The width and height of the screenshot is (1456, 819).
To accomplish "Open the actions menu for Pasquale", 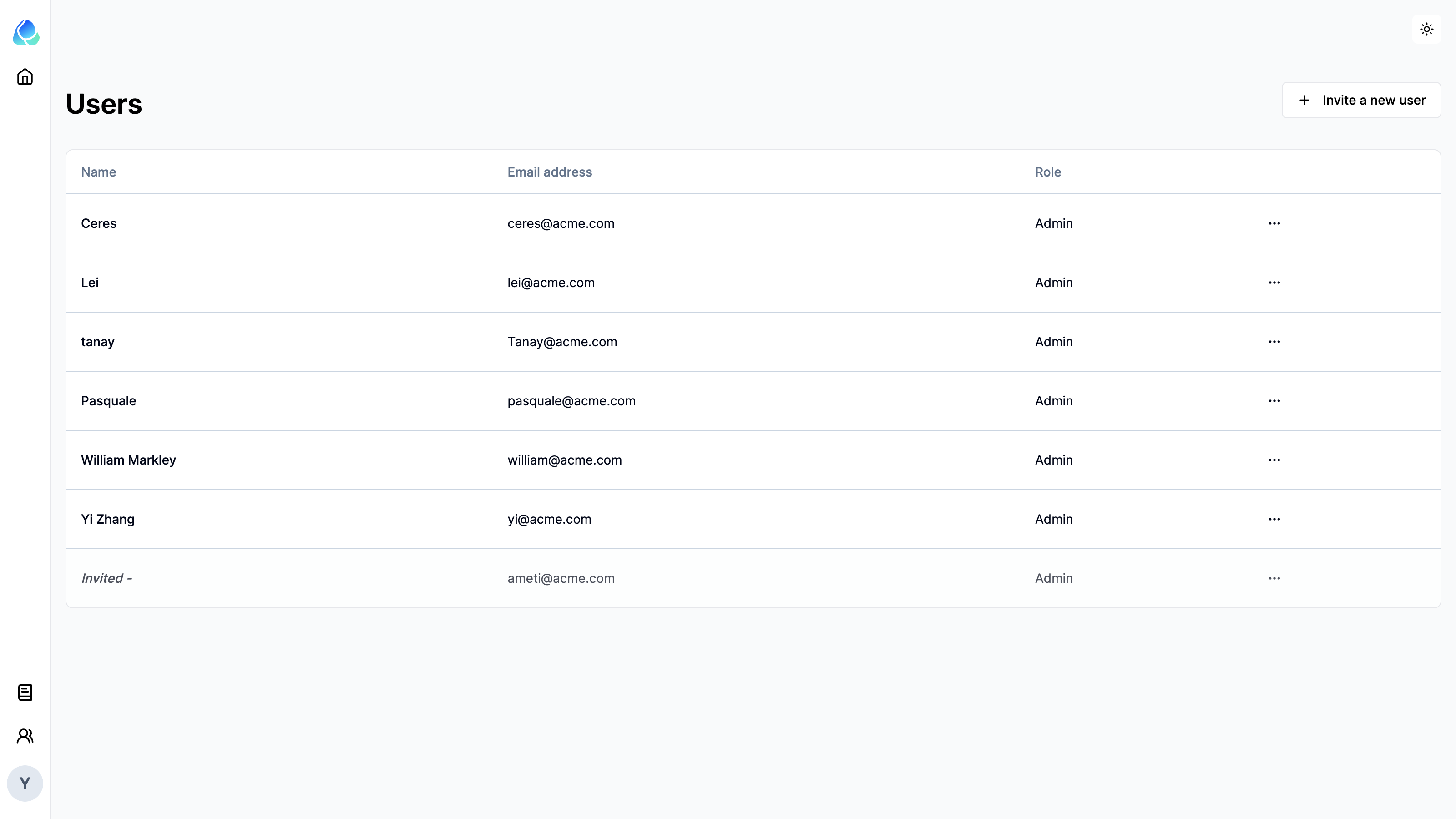I will tap(1274, 401).
